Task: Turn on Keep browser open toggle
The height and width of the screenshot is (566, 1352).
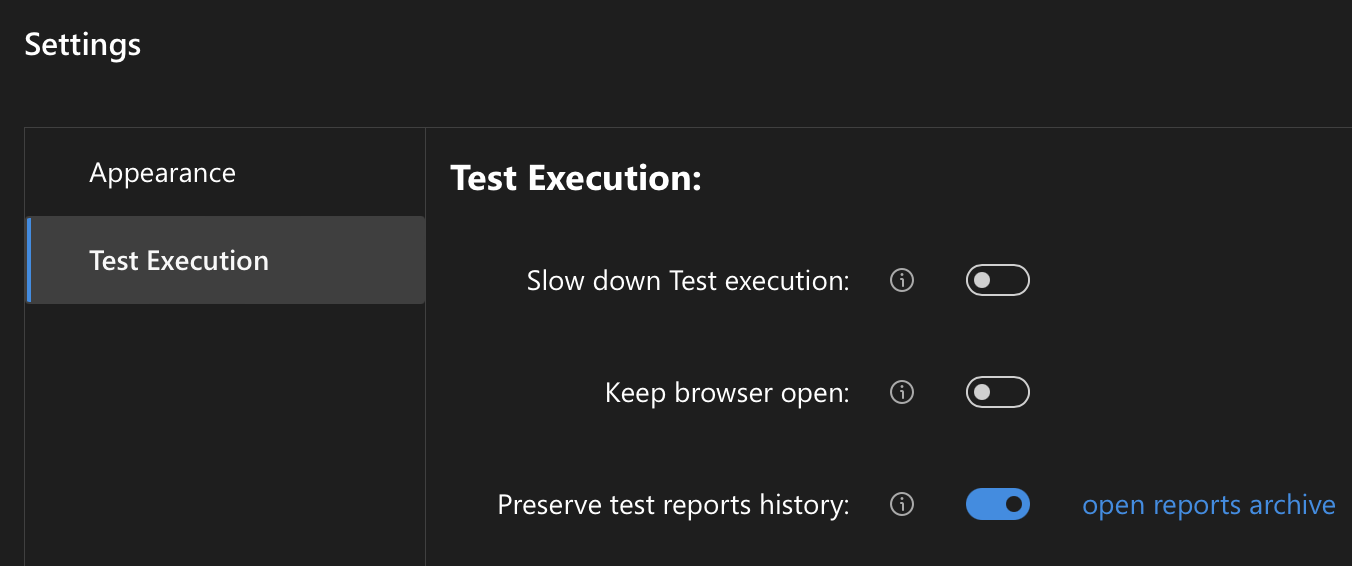Action: click(997, 392)
